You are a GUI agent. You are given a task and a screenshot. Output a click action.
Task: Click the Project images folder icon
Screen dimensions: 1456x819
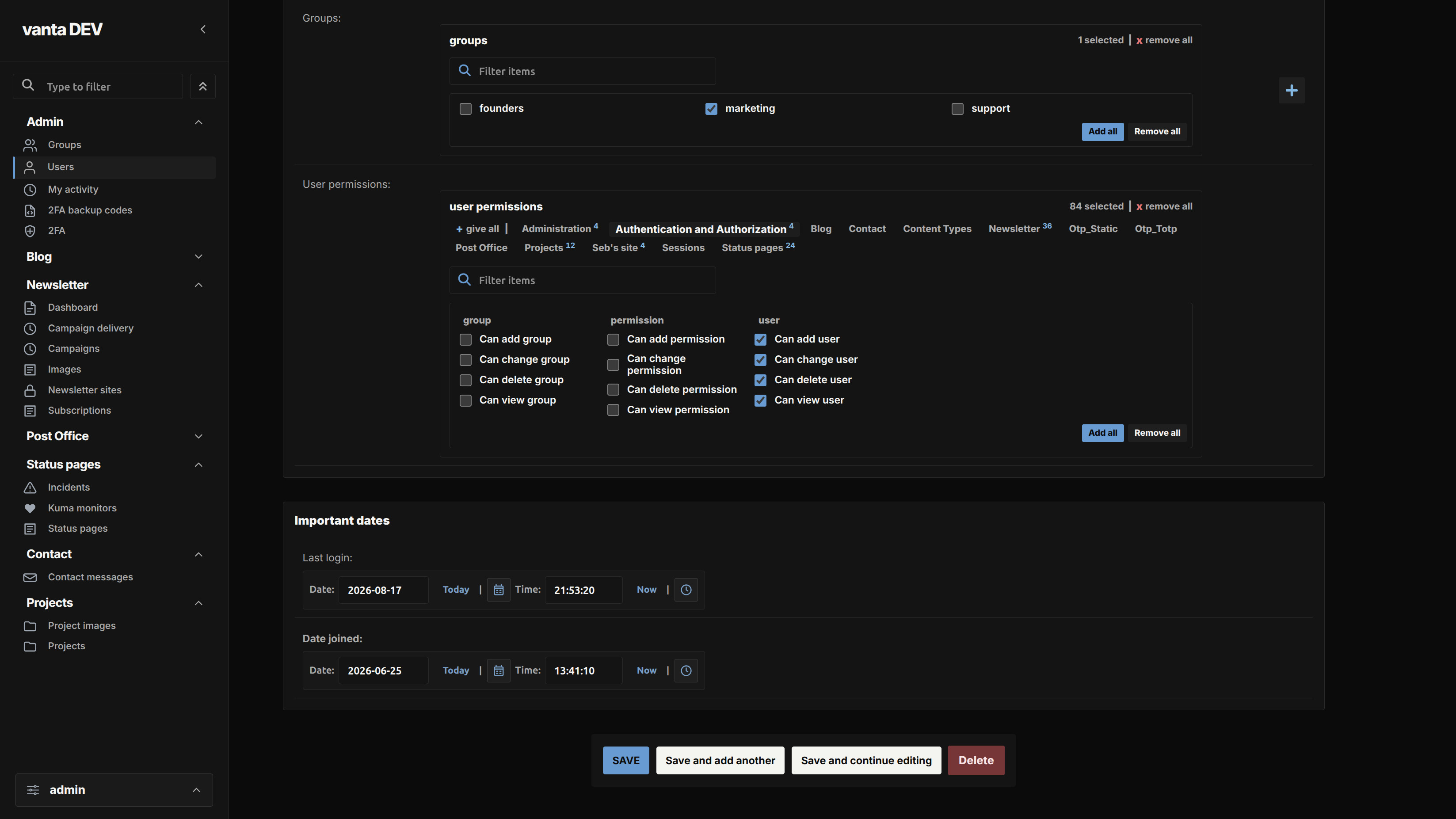30,626
